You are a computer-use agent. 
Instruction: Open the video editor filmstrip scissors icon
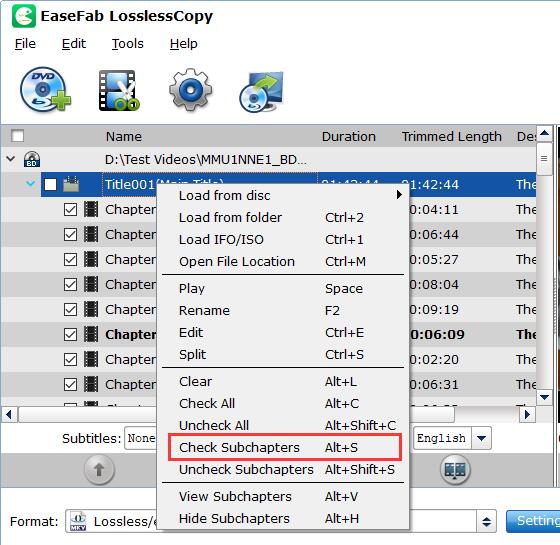click(119, 90)
